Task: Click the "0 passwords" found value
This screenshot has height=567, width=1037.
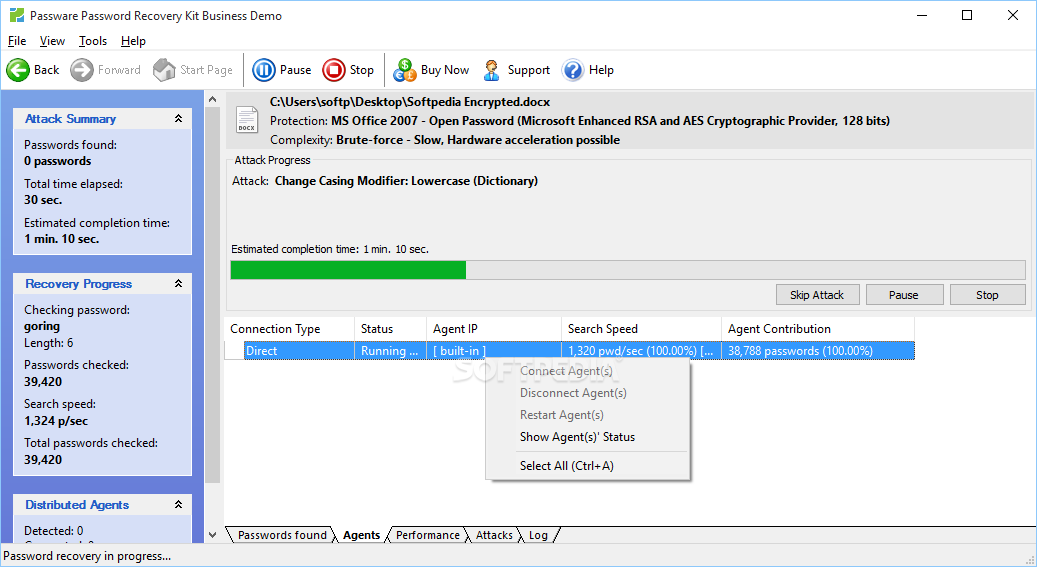Action: pos(58,161)
